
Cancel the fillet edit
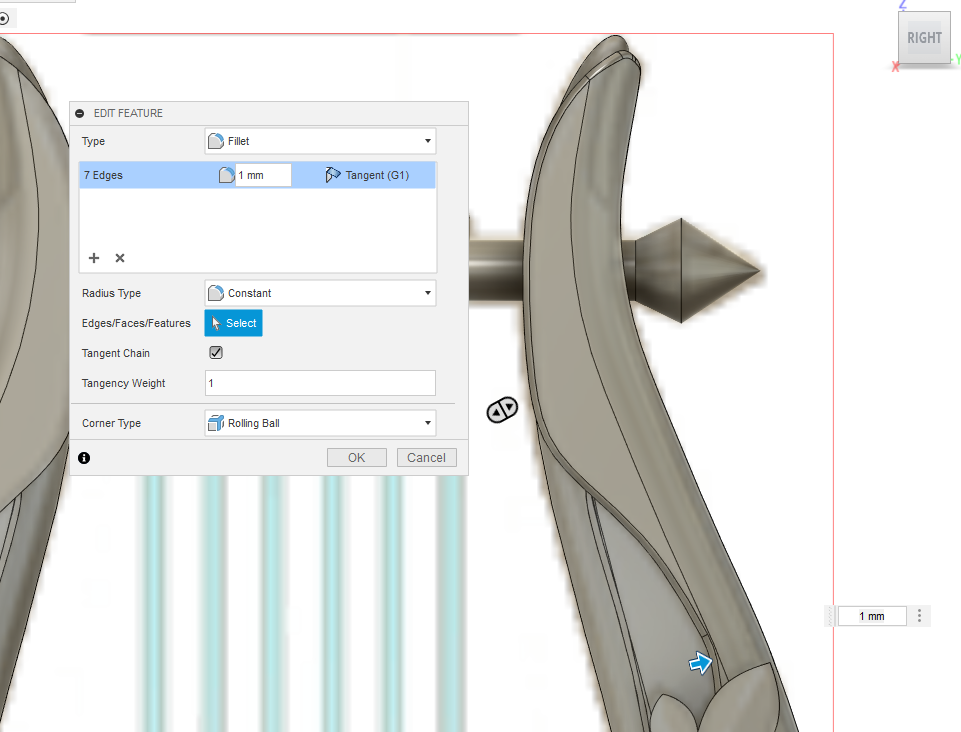click(427, 457)
